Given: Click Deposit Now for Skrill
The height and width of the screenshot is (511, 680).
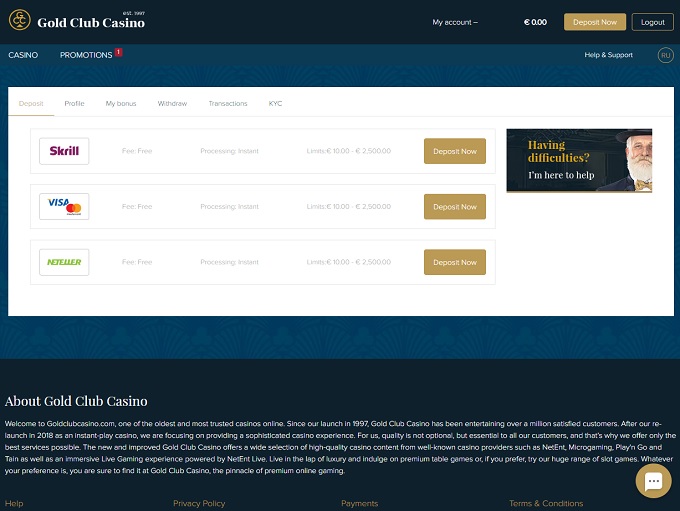Looking at the screenshot, I should pos(455,151).
